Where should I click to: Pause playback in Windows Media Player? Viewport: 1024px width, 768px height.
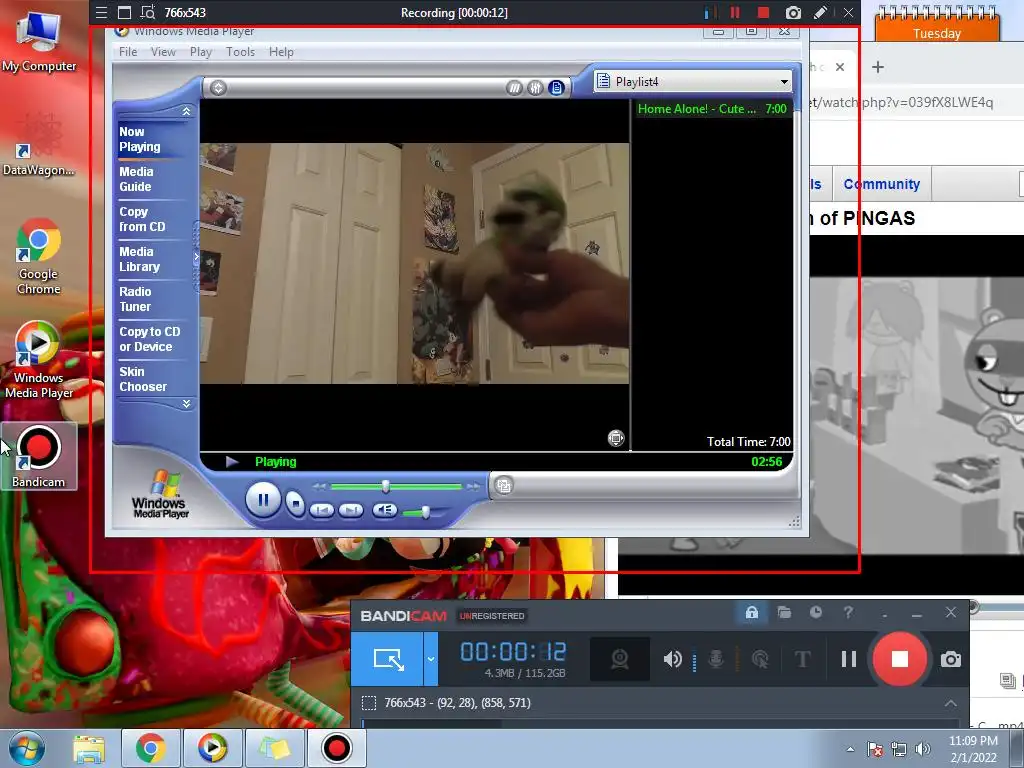tap(263, 500)
